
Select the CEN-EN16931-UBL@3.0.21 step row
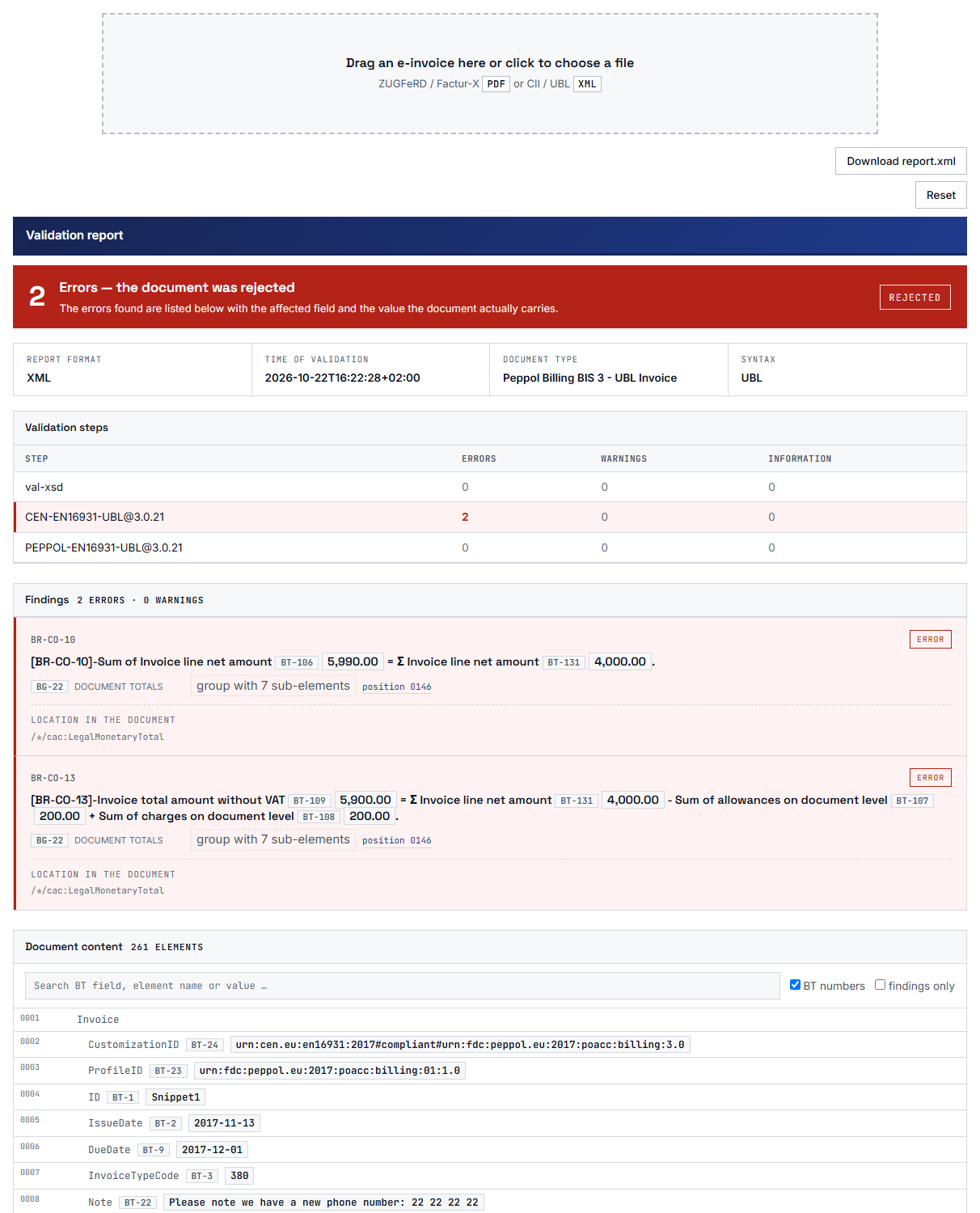point(490,518)
